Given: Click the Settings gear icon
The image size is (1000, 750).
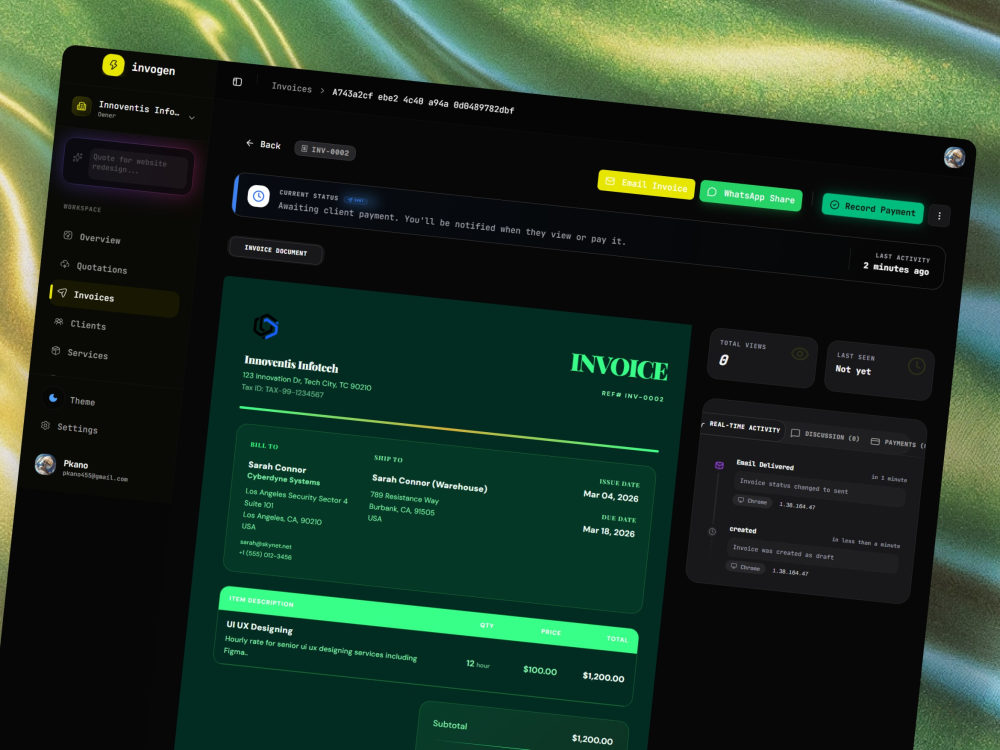Looking at the screenshot, I should tap(45, 425).
